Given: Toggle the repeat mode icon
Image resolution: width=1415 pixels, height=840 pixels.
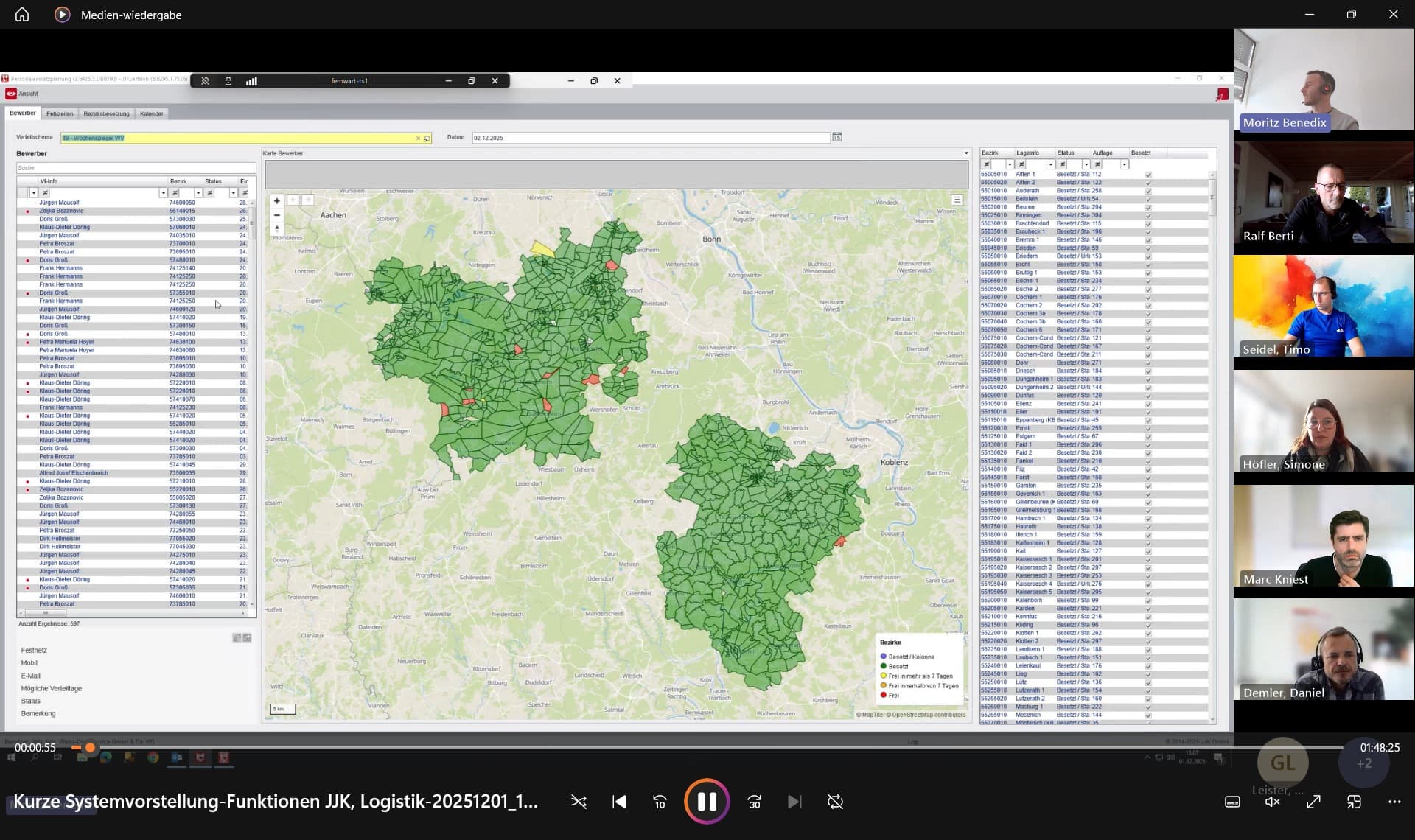Looking at the screenshot, I should point(835,802).
